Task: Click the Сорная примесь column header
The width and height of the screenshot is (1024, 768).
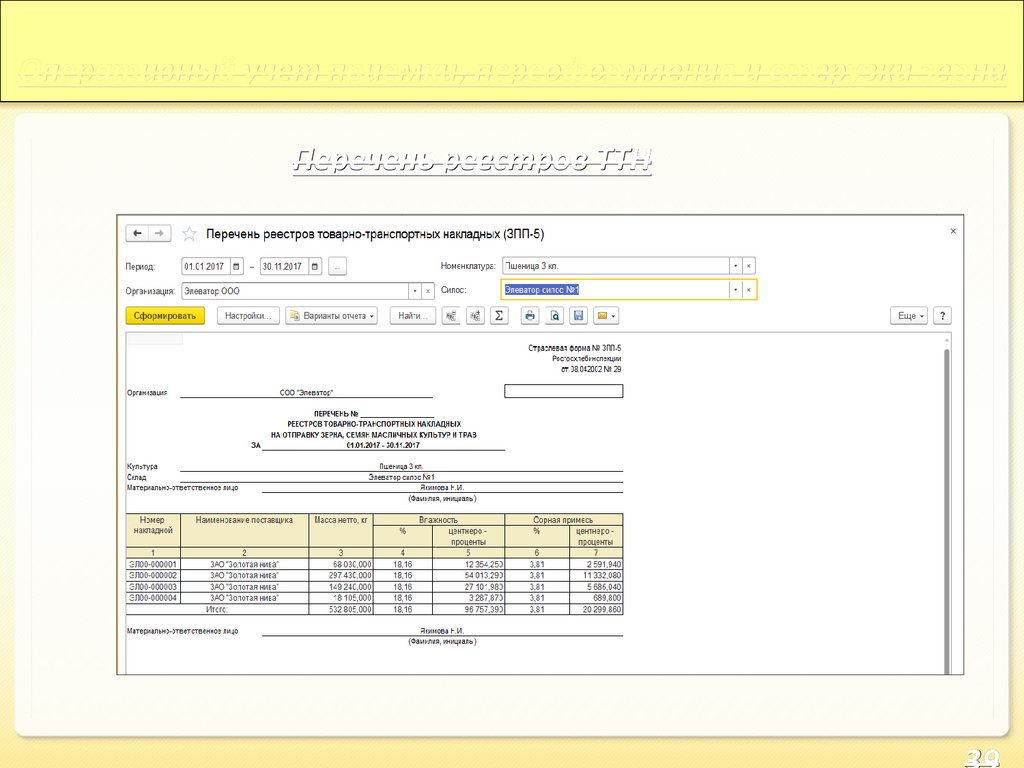Action: 563,520
